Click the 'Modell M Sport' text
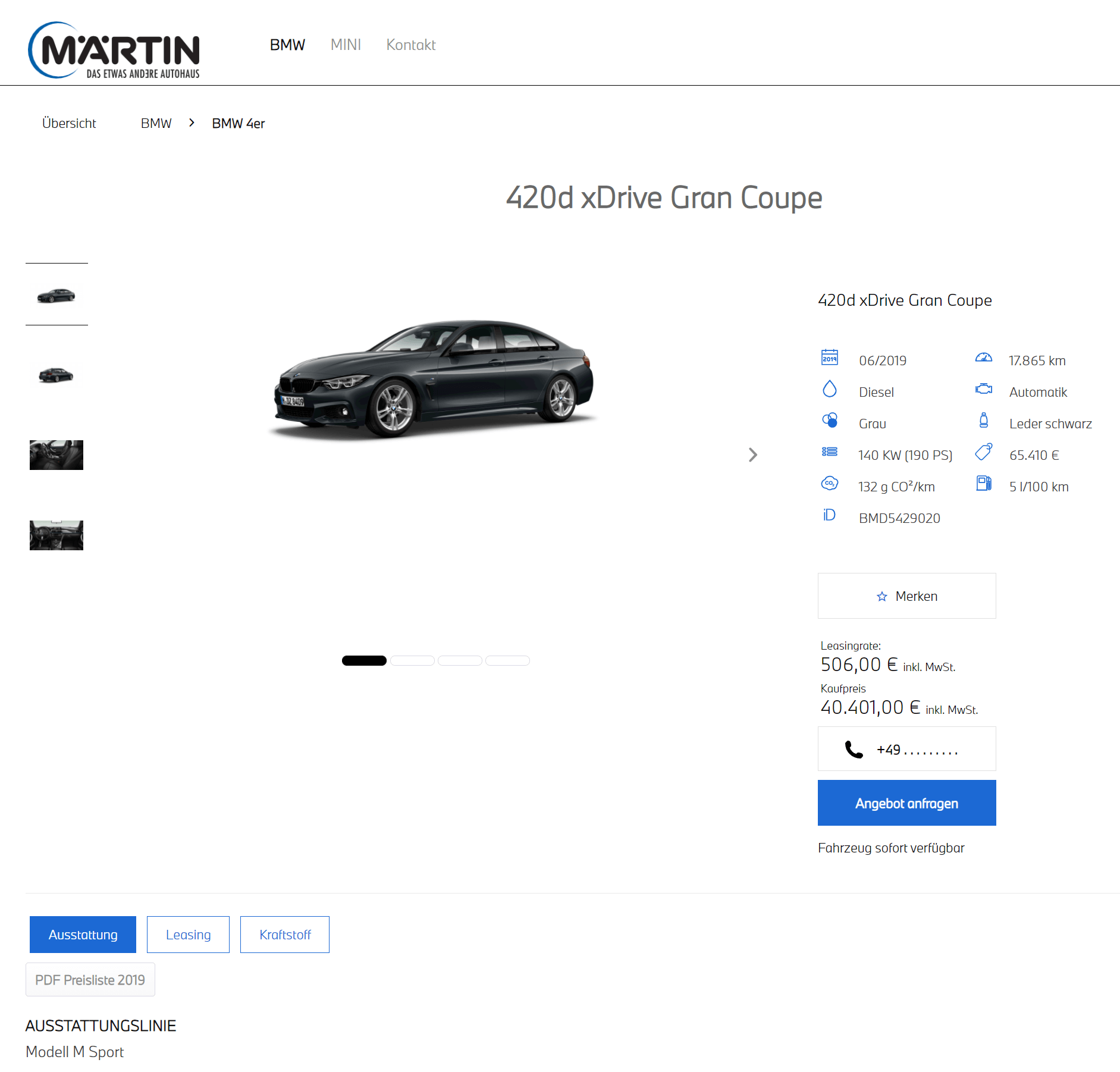The height and width of the screenshot is (1072, 1120). 75,1052
